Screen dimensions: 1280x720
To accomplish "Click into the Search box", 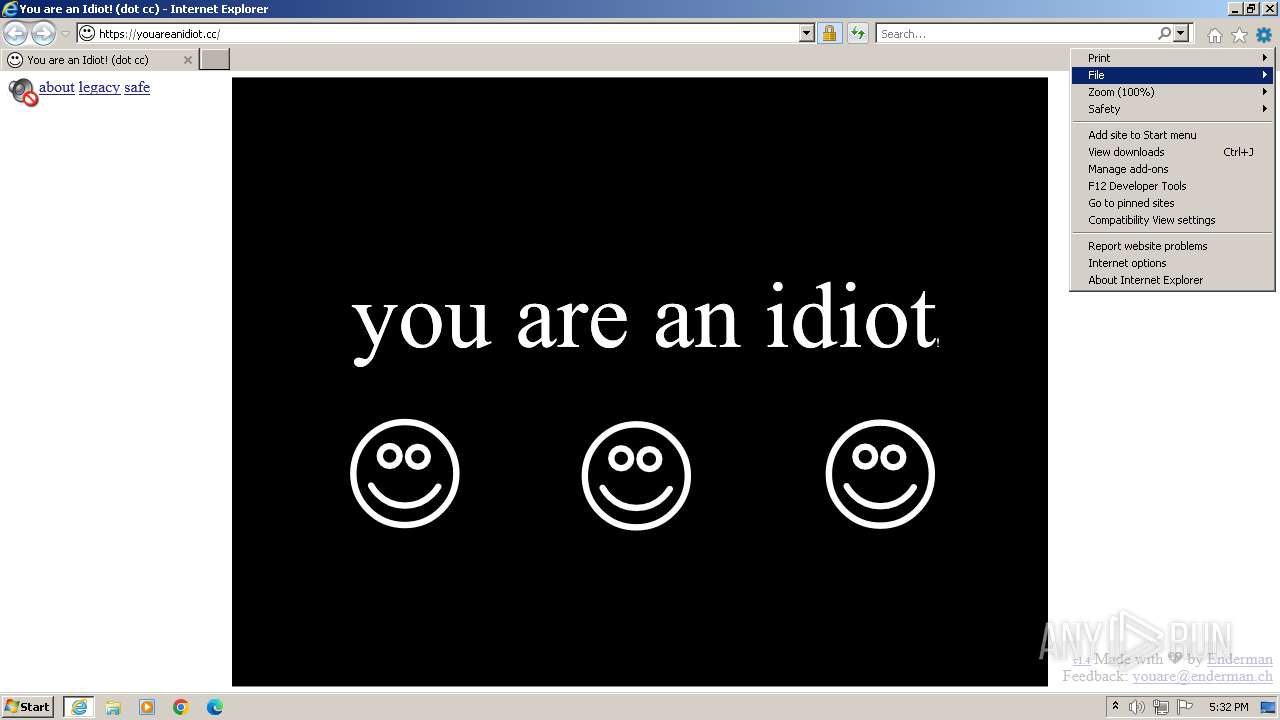I will point(1016,34).
